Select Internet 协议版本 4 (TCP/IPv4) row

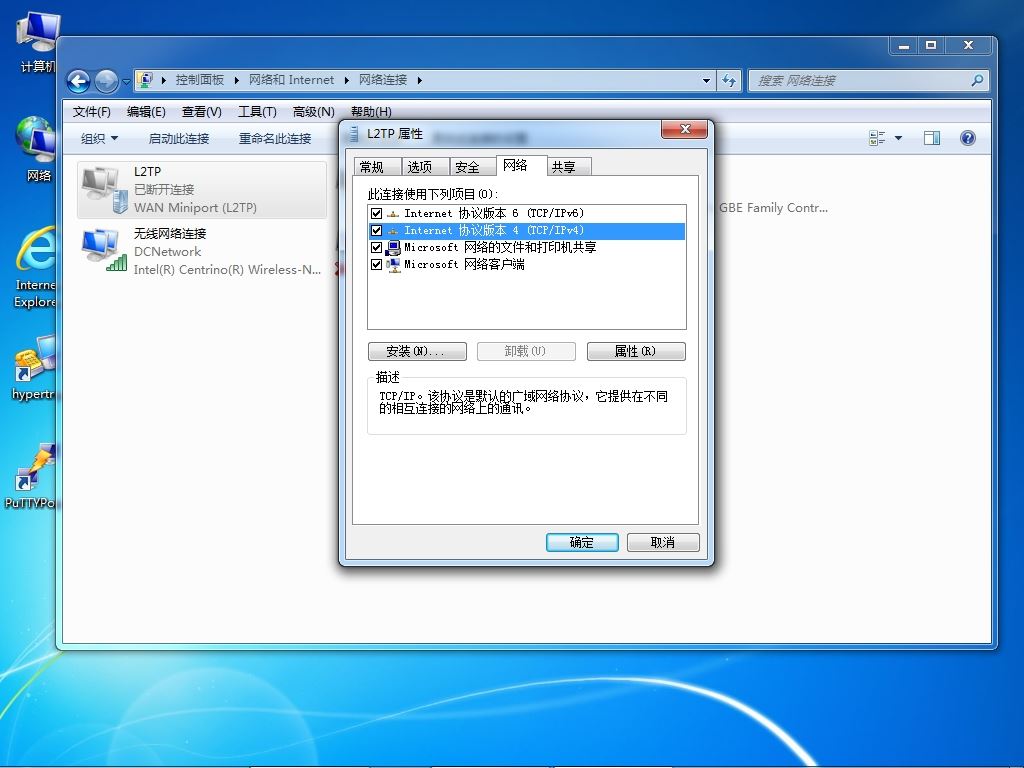coord(526,231)
